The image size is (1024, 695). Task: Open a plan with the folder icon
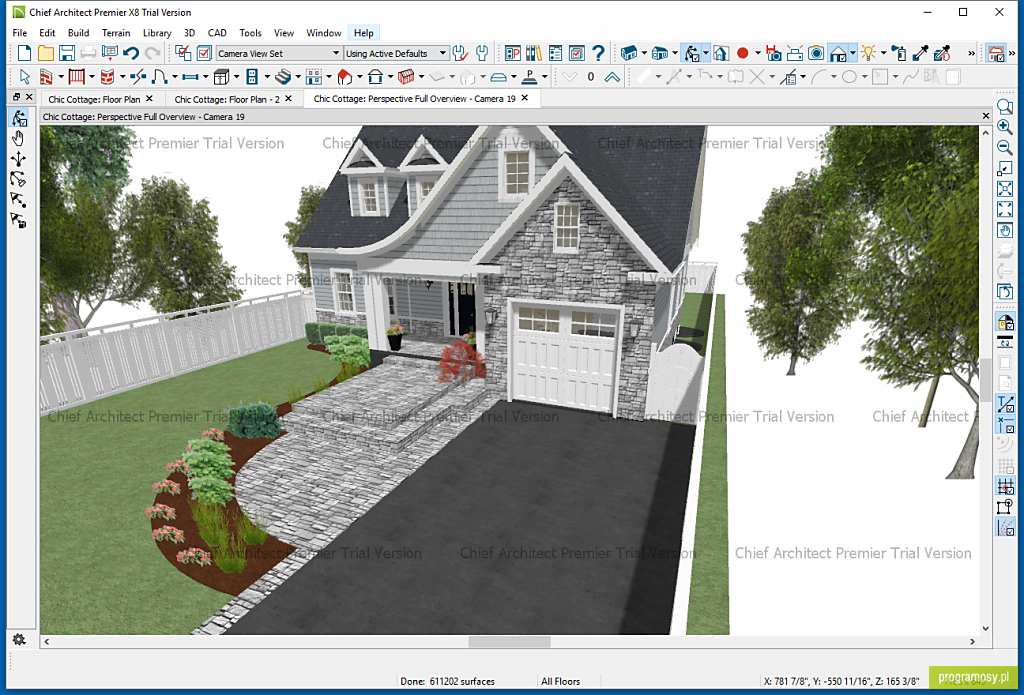pos(46,53)
